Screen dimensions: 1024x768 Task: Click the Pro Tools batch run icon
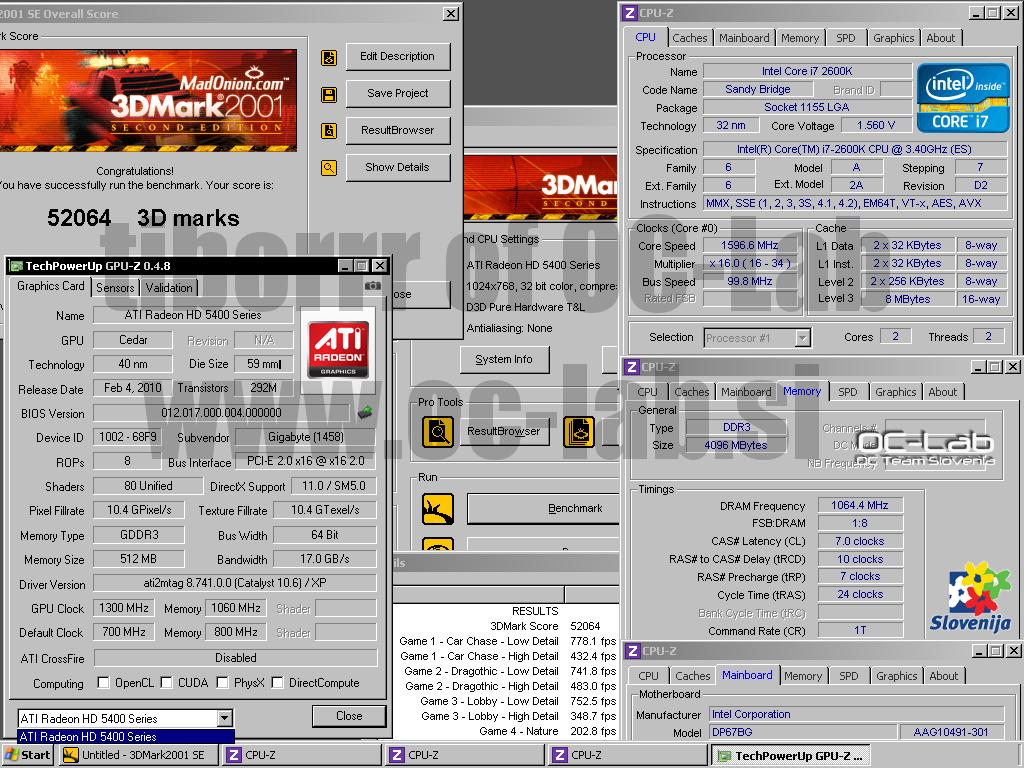pos(579,432)
